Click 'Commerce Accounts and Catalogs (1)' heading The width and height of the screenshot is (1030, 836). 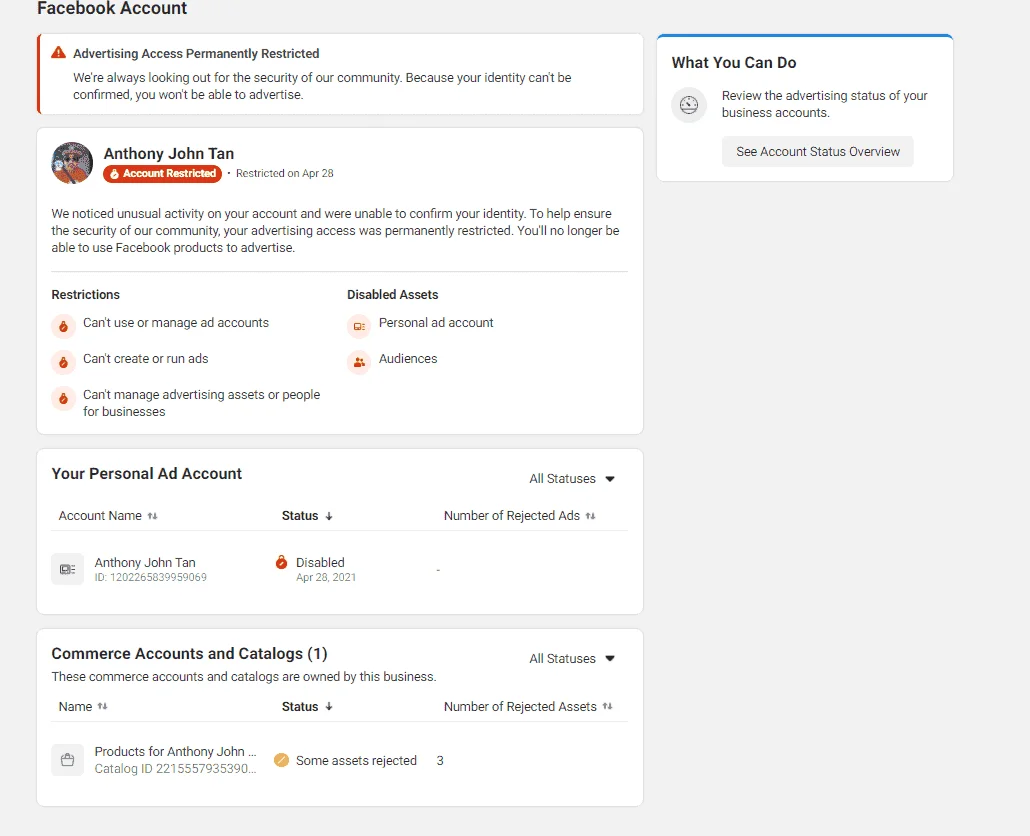[189, 653]
